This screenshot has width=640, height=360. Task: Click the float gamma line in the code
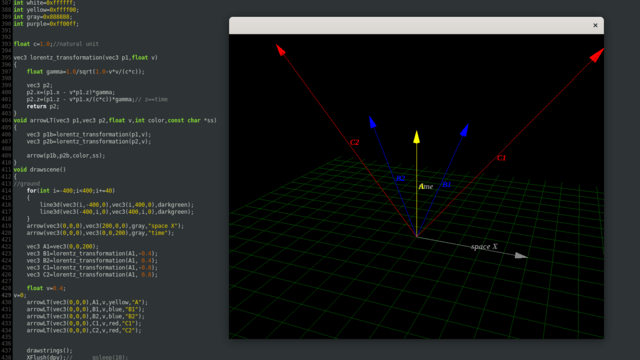(86, 71)
